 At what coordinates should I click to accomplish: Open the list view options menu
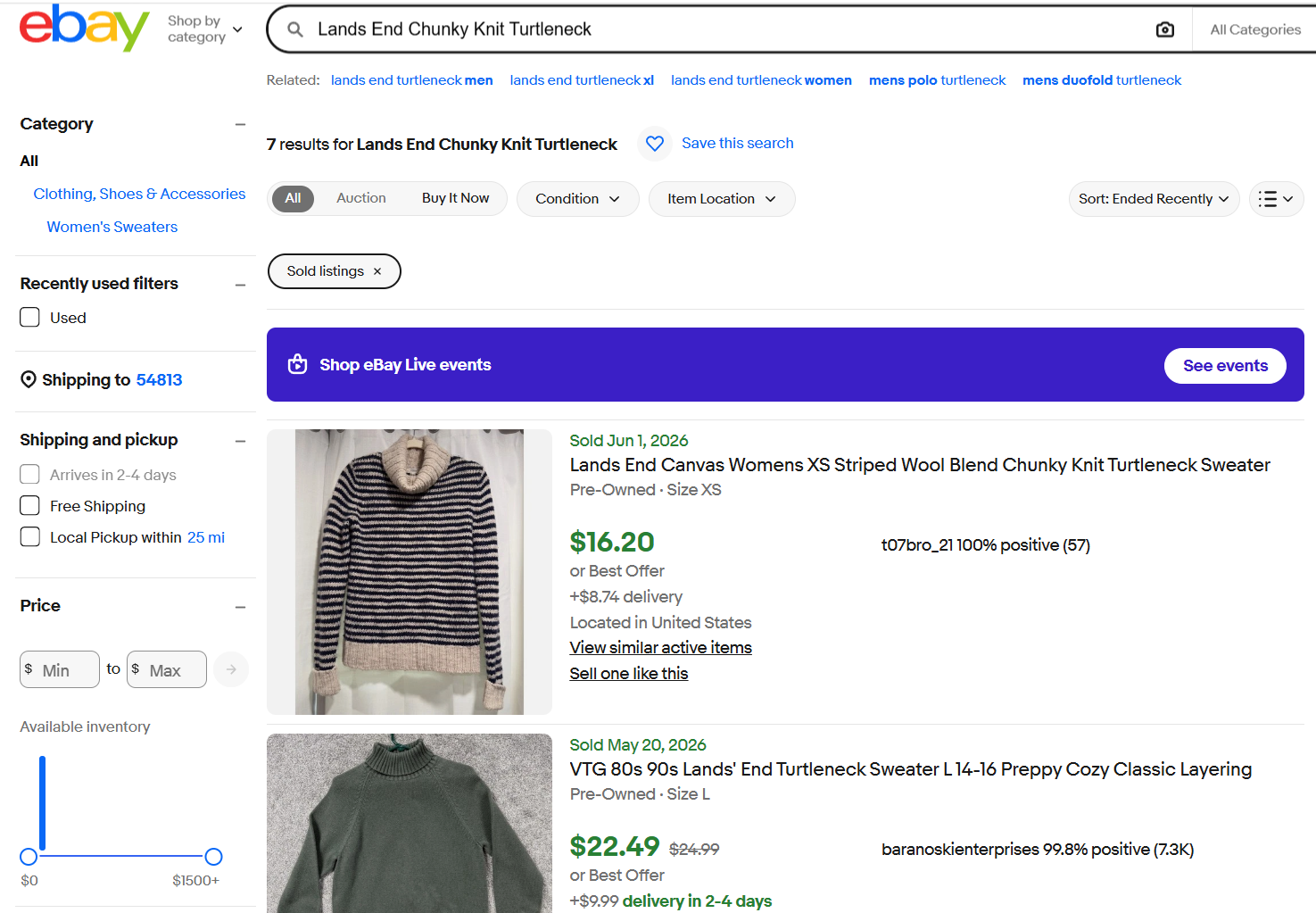pos(1276,199)
